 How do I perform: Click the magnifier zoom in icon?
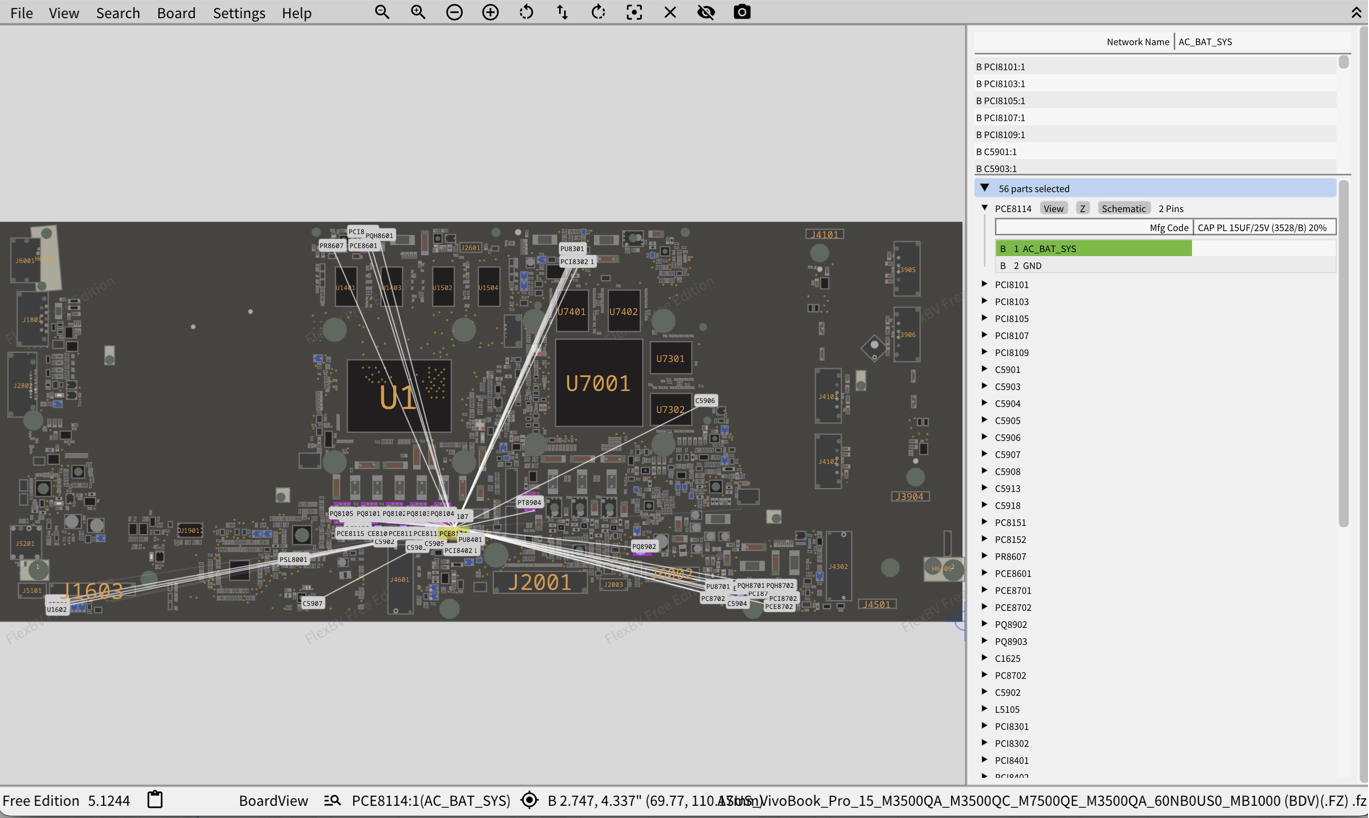[418, 12]
